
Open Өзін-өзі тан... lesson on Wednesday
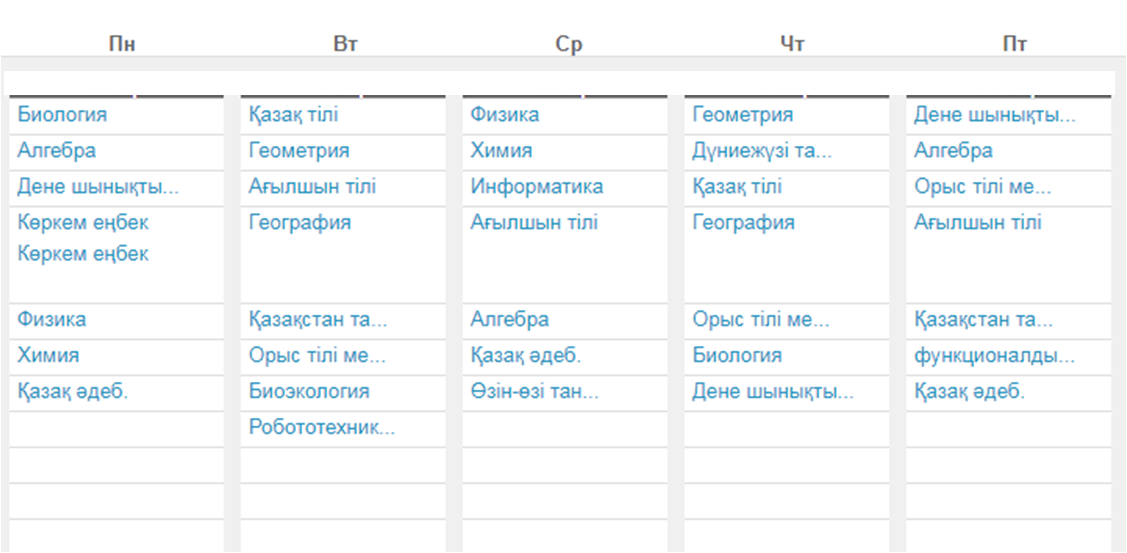(x=534, y=392)
